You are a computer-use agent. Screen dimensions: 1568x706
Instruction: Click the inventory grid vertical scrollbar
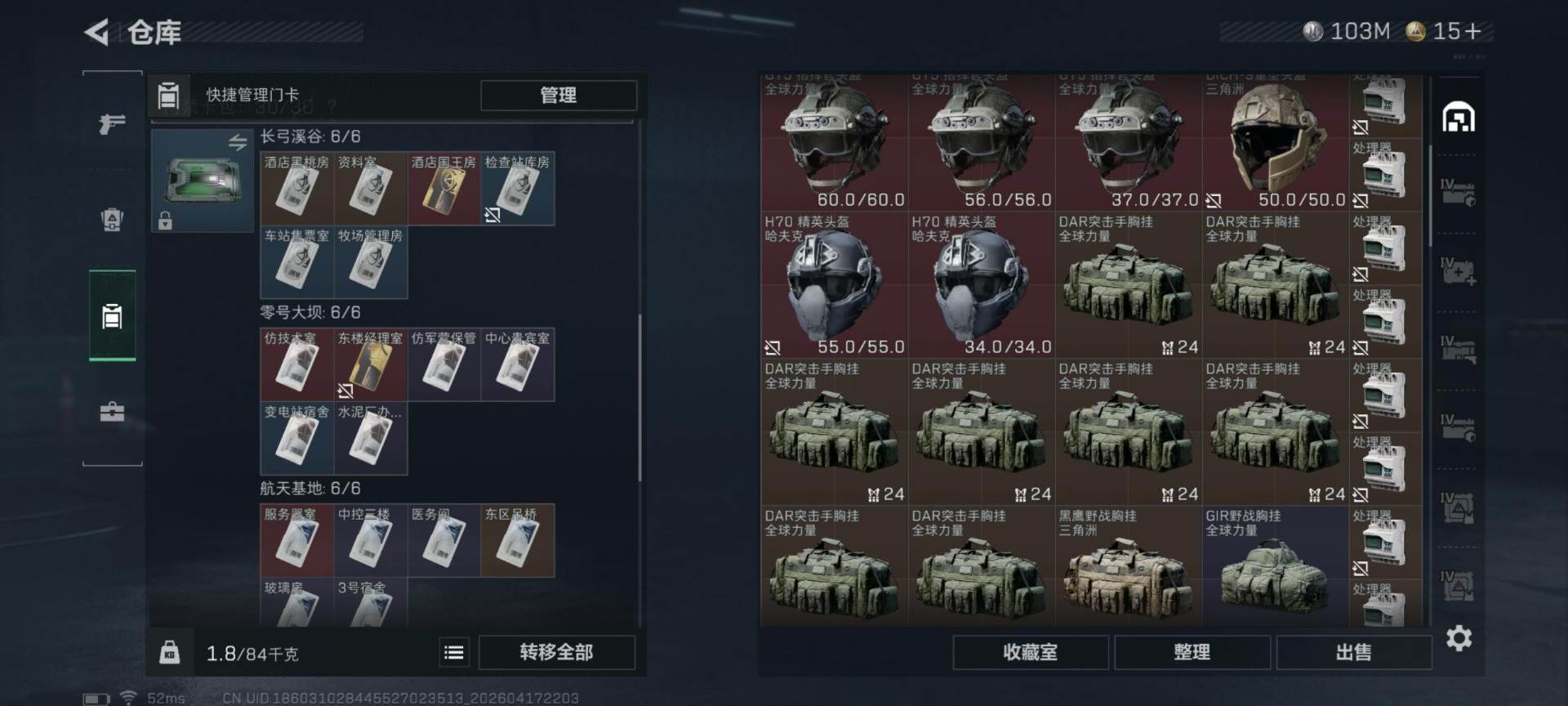pyautogui.click(x=1429, y=196)
